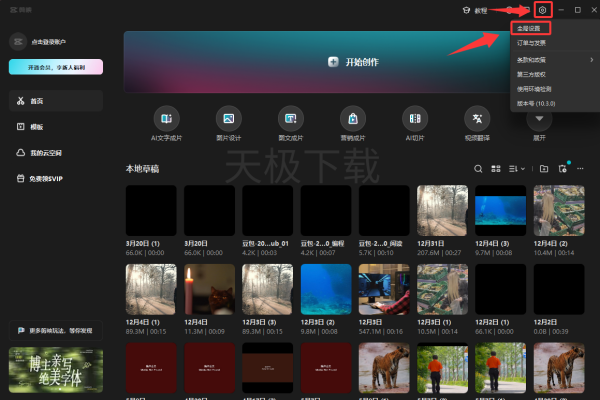Open the 视频翻译 tool

(477, 117)
